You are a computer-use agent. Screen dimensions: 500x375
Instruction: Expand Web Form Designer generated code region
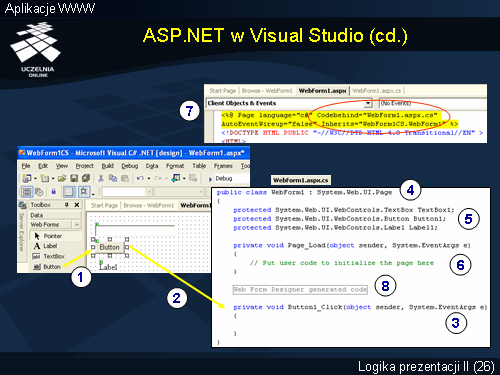[300, 290]
